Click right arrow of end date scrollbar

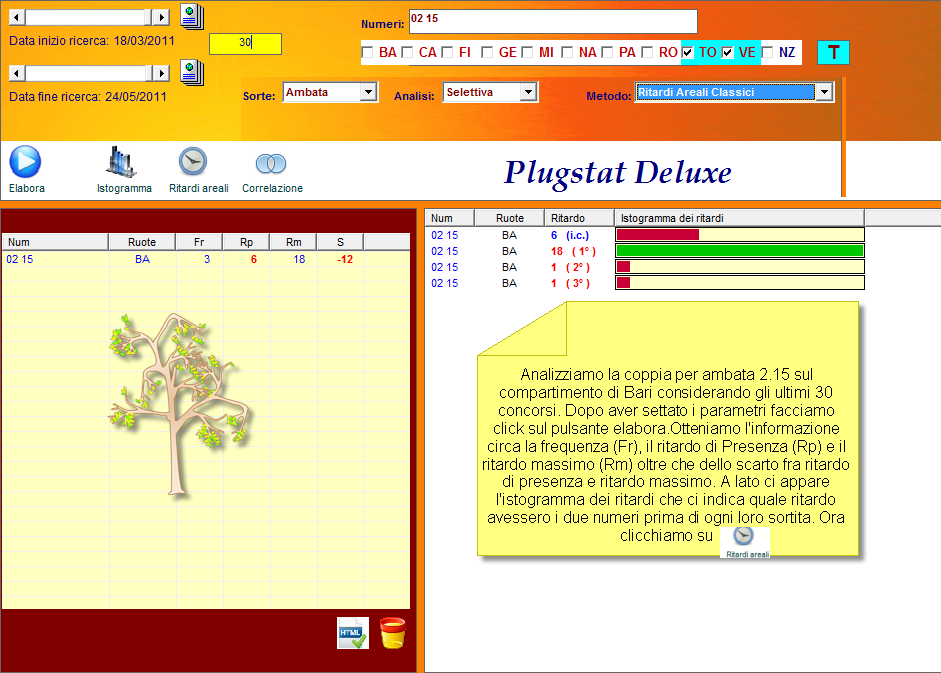(160, 73)
